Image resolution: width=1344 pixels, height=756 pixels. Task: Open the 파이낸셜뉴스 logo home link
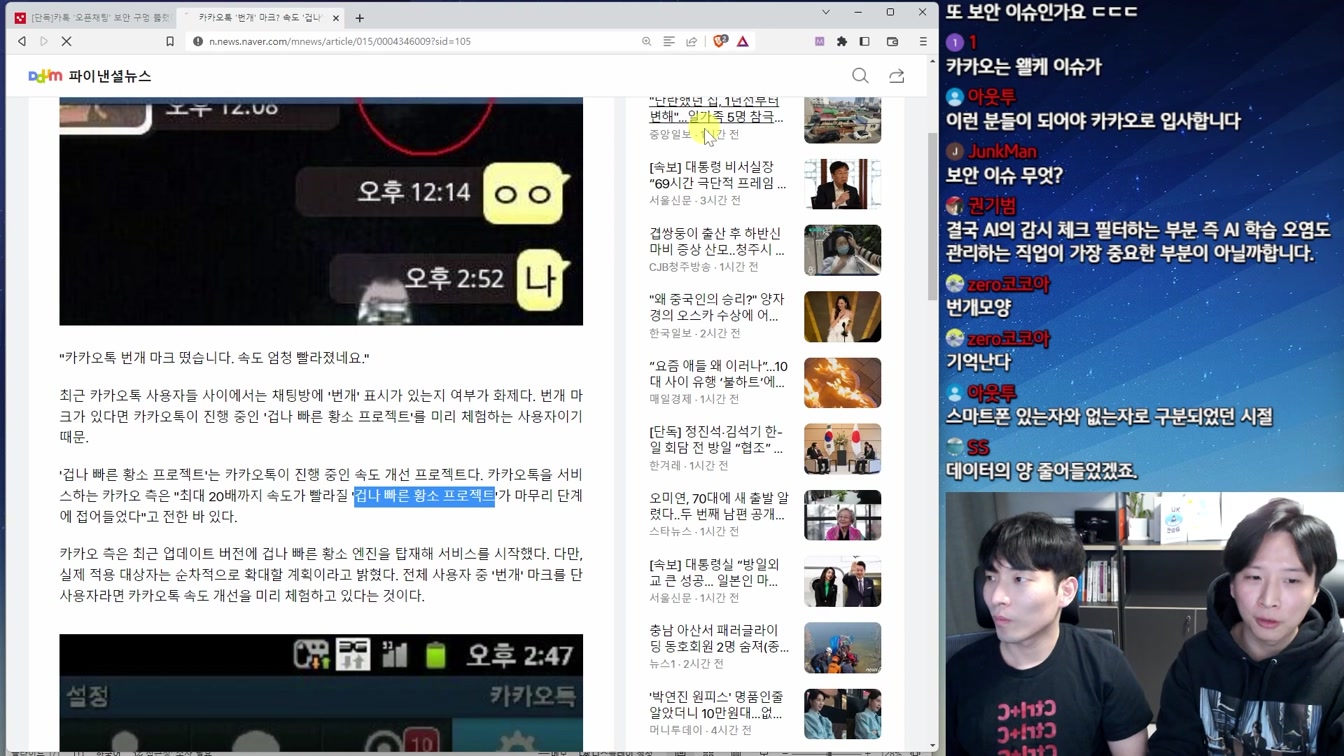[x=90, y=76]
